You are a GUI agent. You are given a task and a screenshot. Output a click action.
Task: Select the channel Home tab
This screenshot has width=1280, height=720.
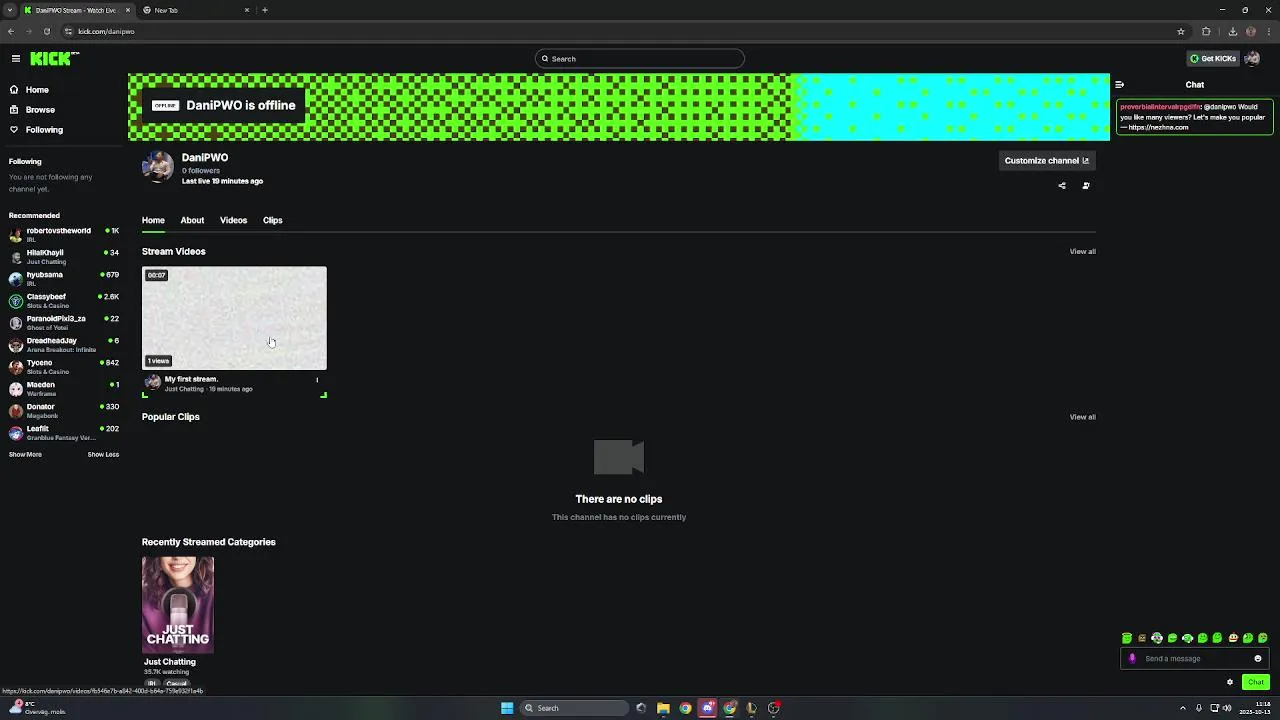coord(153,221)
